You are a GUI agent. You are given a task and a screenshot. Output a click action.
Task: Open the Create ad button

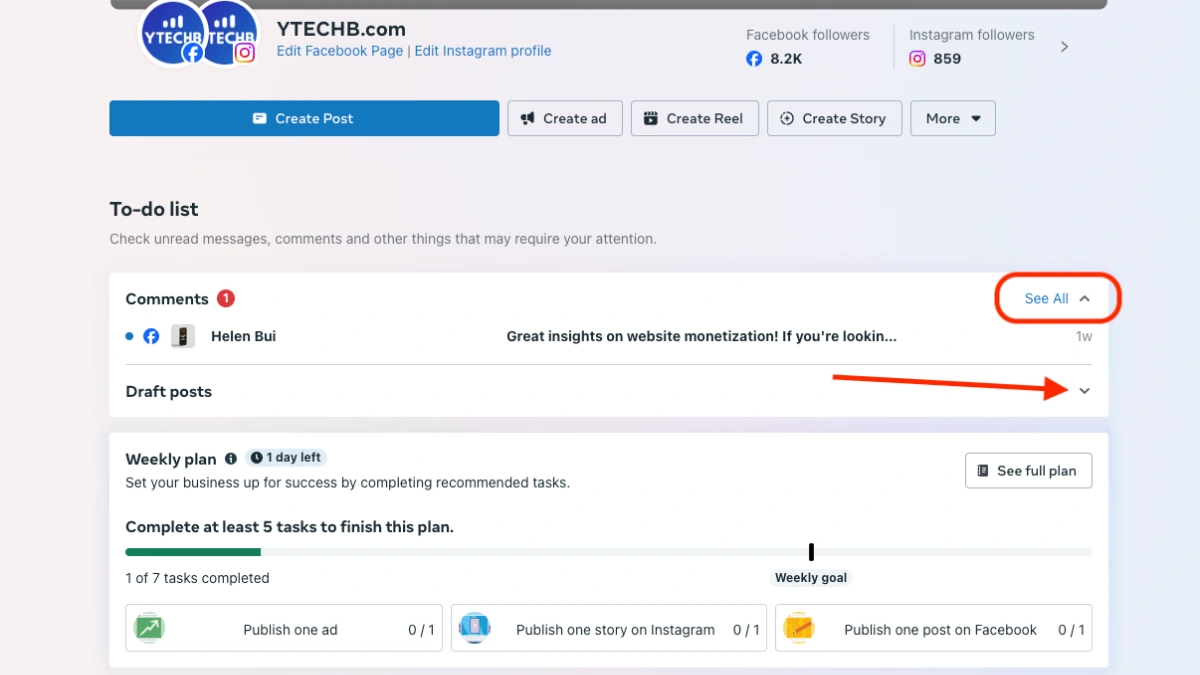click(x=565, y=118)
